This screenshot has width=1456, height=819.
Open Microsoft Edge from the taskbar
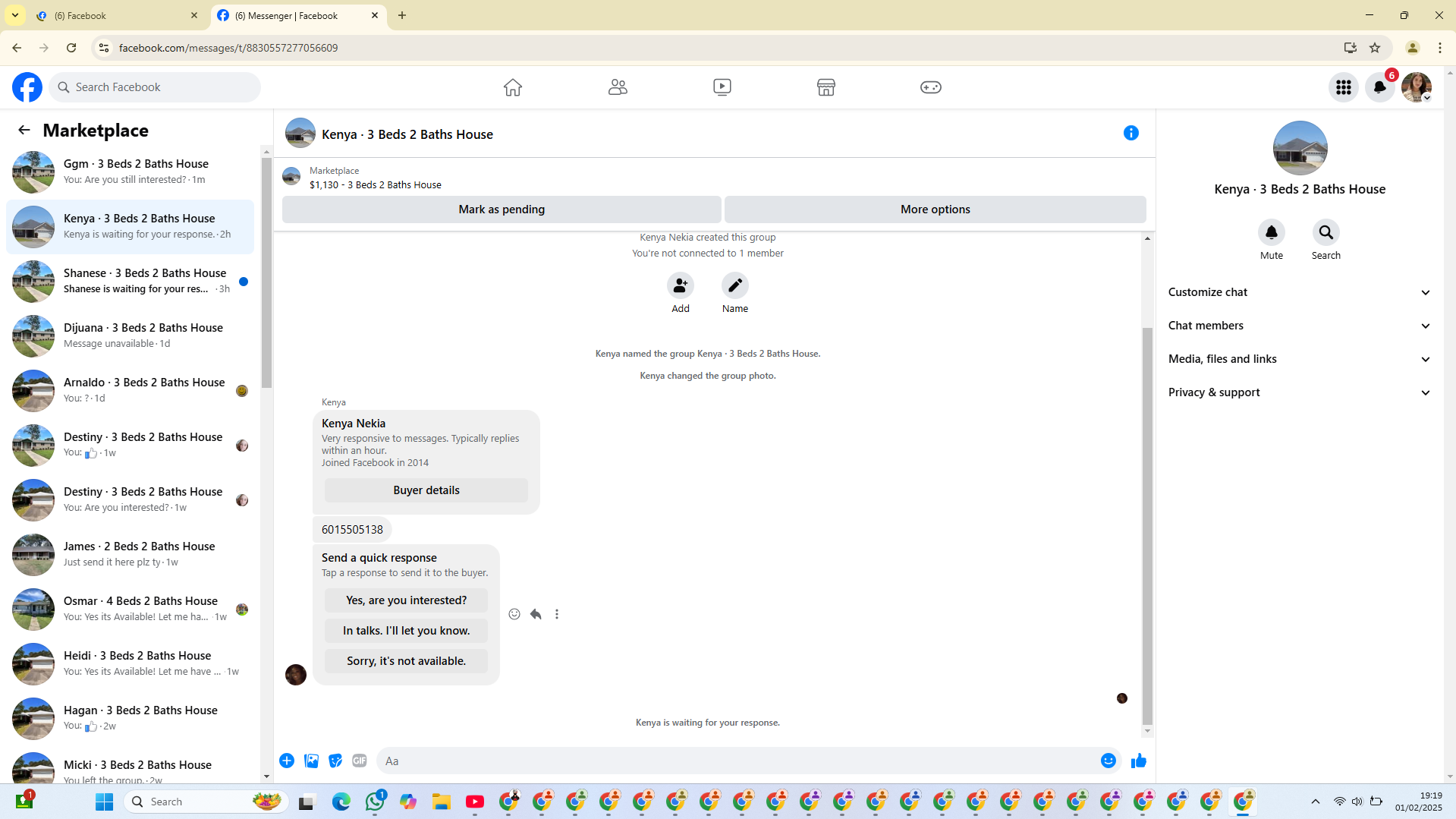[x=341, y=802]
